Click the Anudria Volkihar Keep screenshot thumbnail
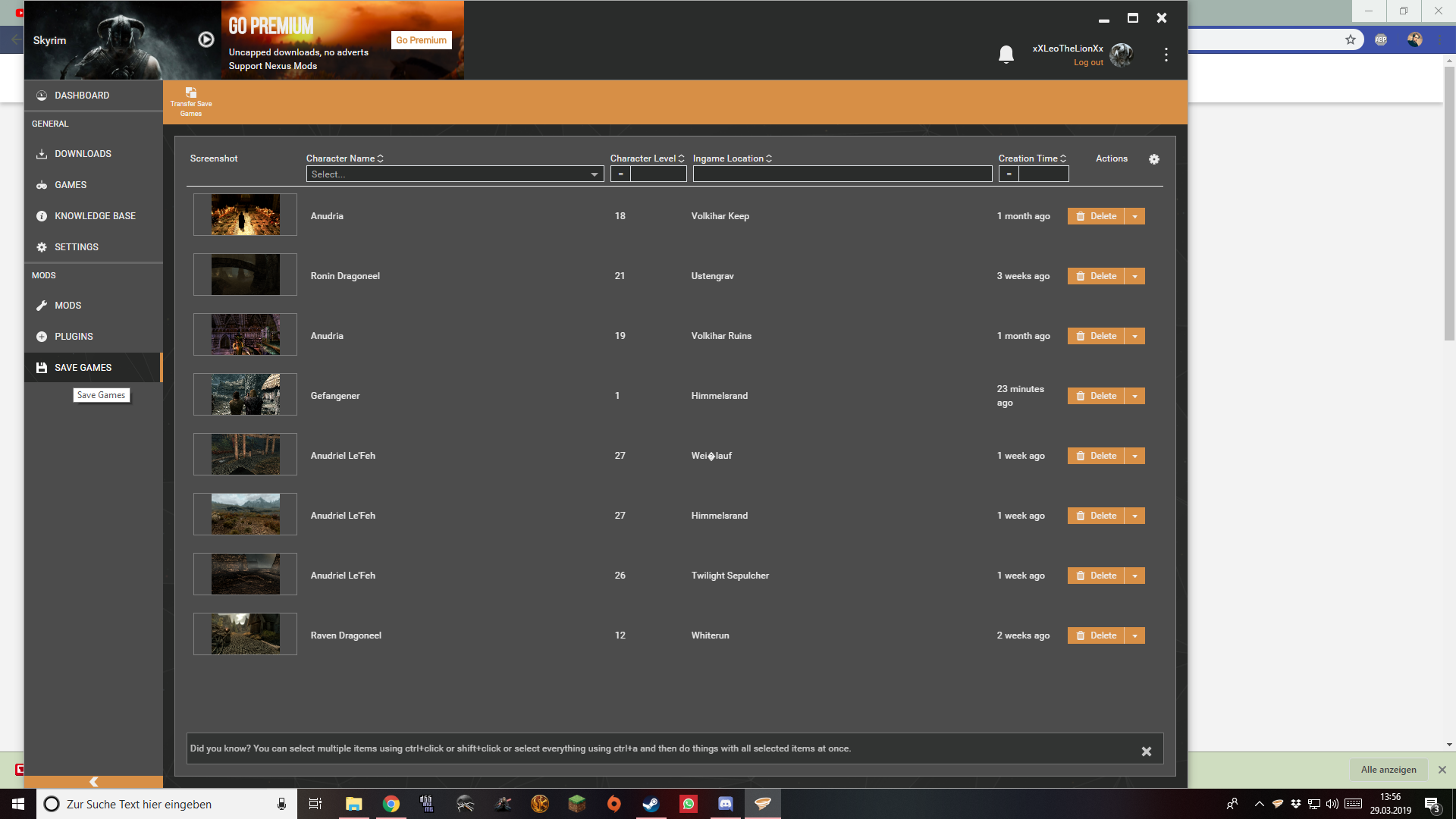1456x819 pixels. coord(245,215)
